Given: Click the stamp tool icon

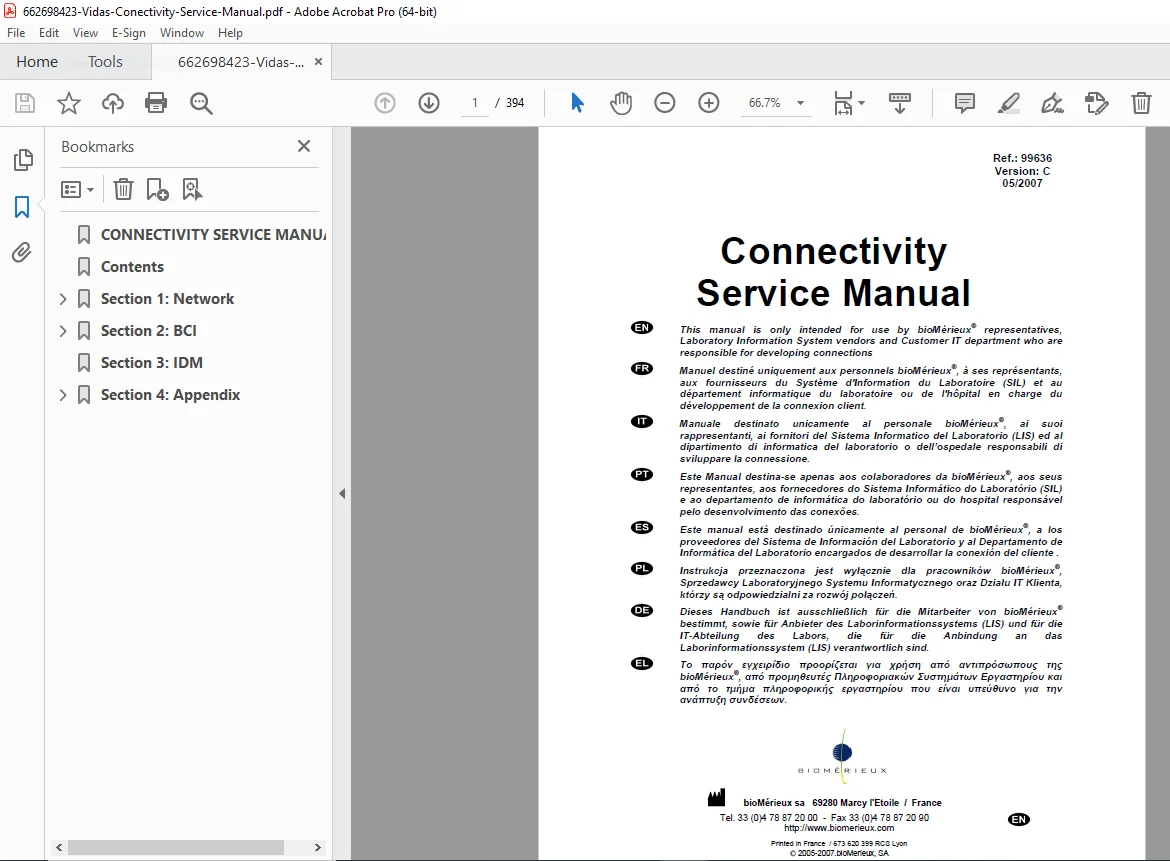Looking at the screenshot, I should pos(1096,103).
